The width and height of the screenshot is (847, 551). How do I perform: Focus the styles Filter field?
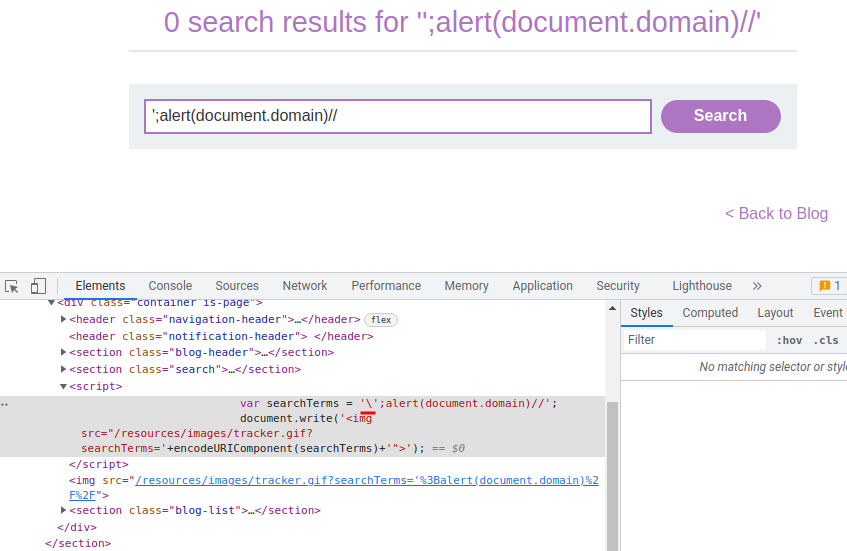pyautogui.click(x=694, y=340)
